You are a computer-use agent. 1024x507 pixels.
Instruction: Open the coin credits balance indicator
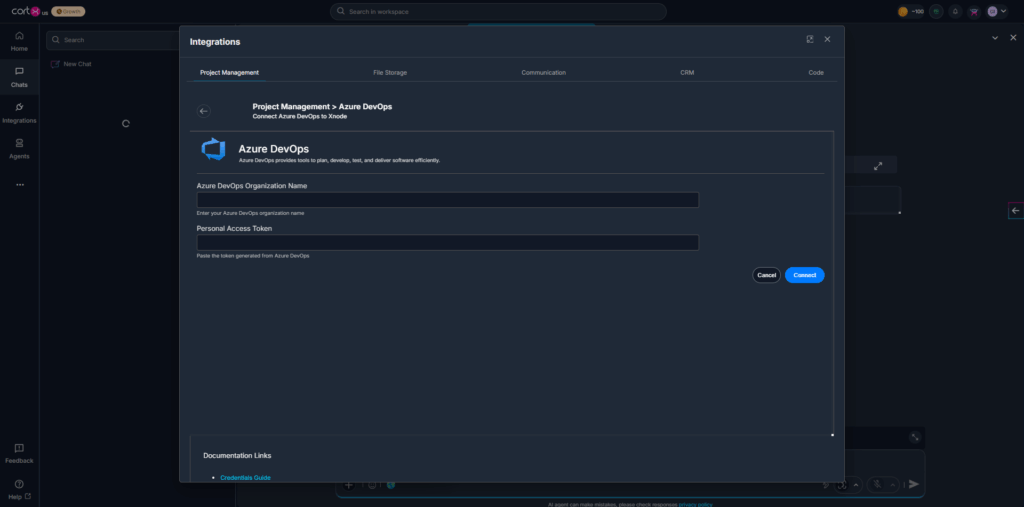[x=910, y=11]
